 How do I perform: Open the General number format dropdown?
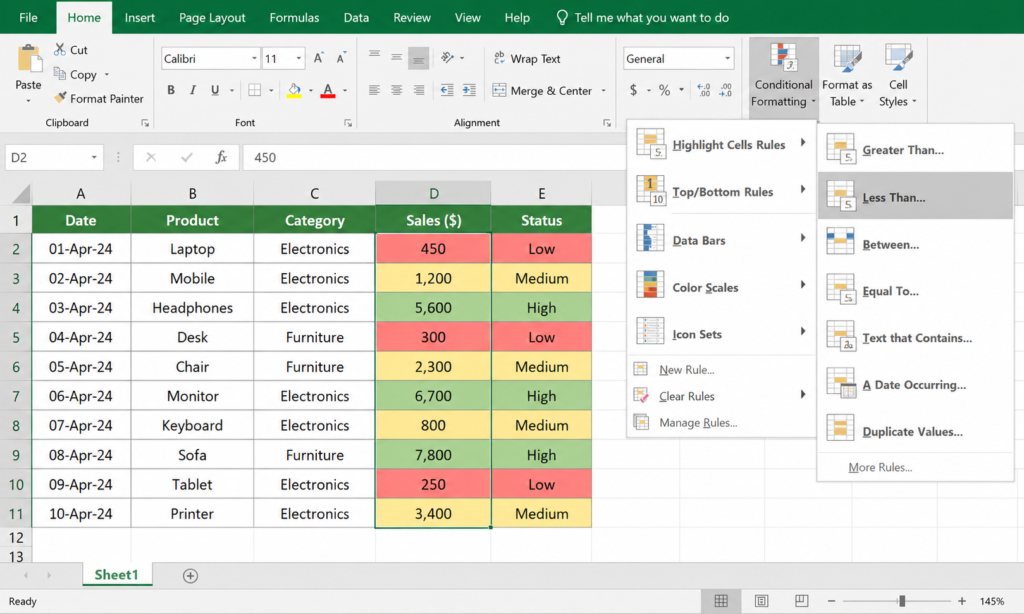click(x=728, y=59)
